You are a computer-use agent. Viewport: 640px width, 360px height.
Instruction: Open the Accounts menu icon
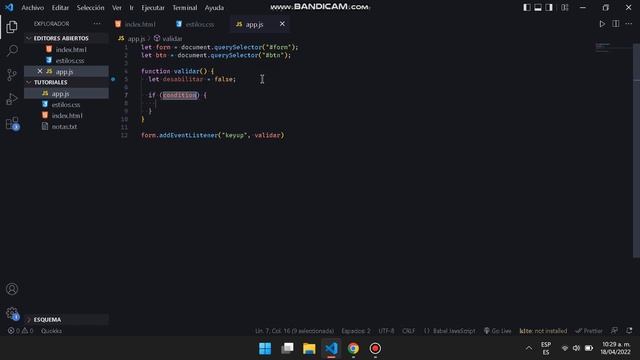(x=12, y=289)
